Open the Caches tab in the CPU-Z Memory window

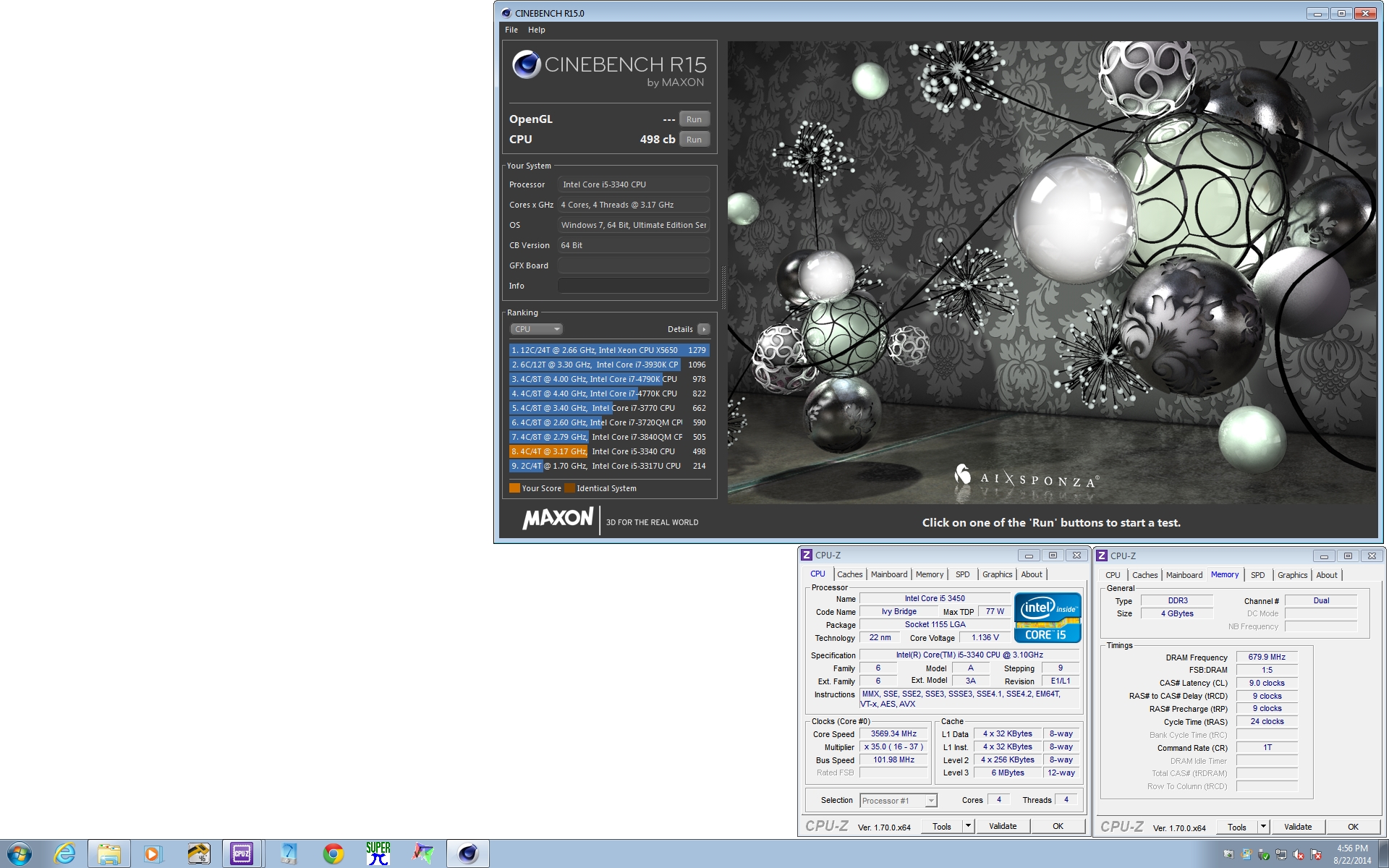[1145, 575]
